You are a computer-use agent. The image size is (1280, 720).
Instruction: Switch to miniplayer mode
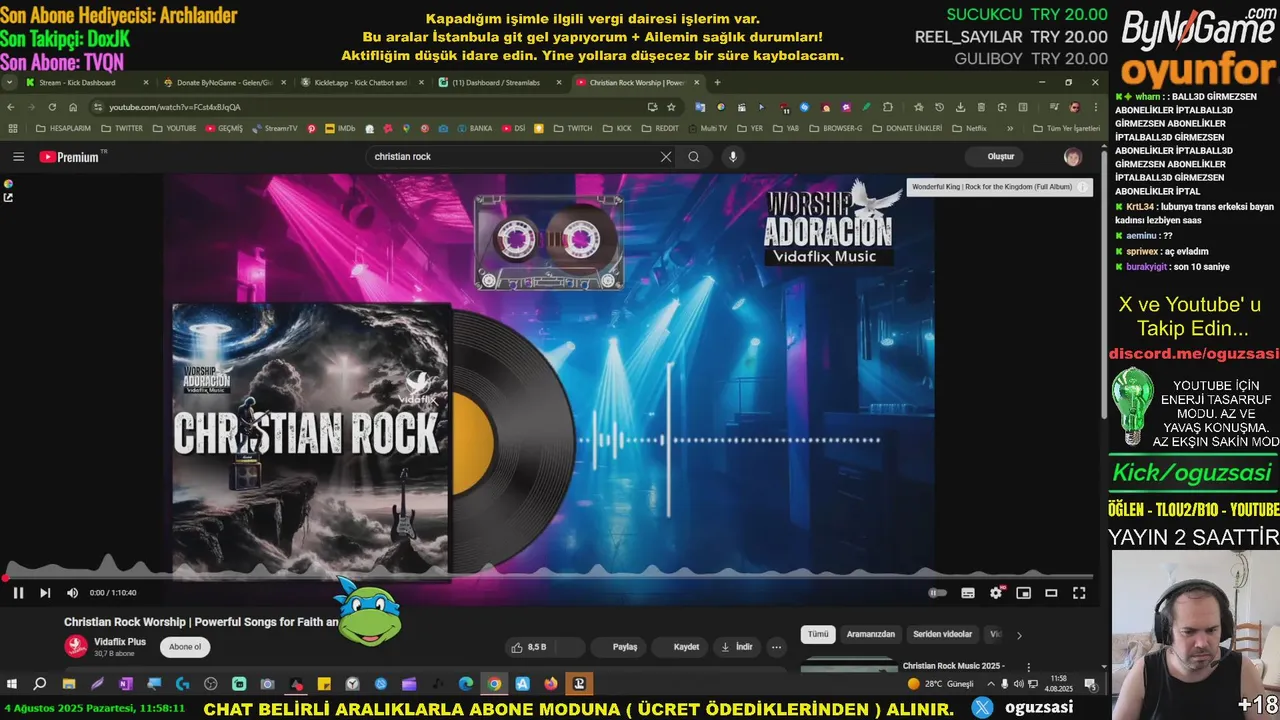(x=1023, y=593)
